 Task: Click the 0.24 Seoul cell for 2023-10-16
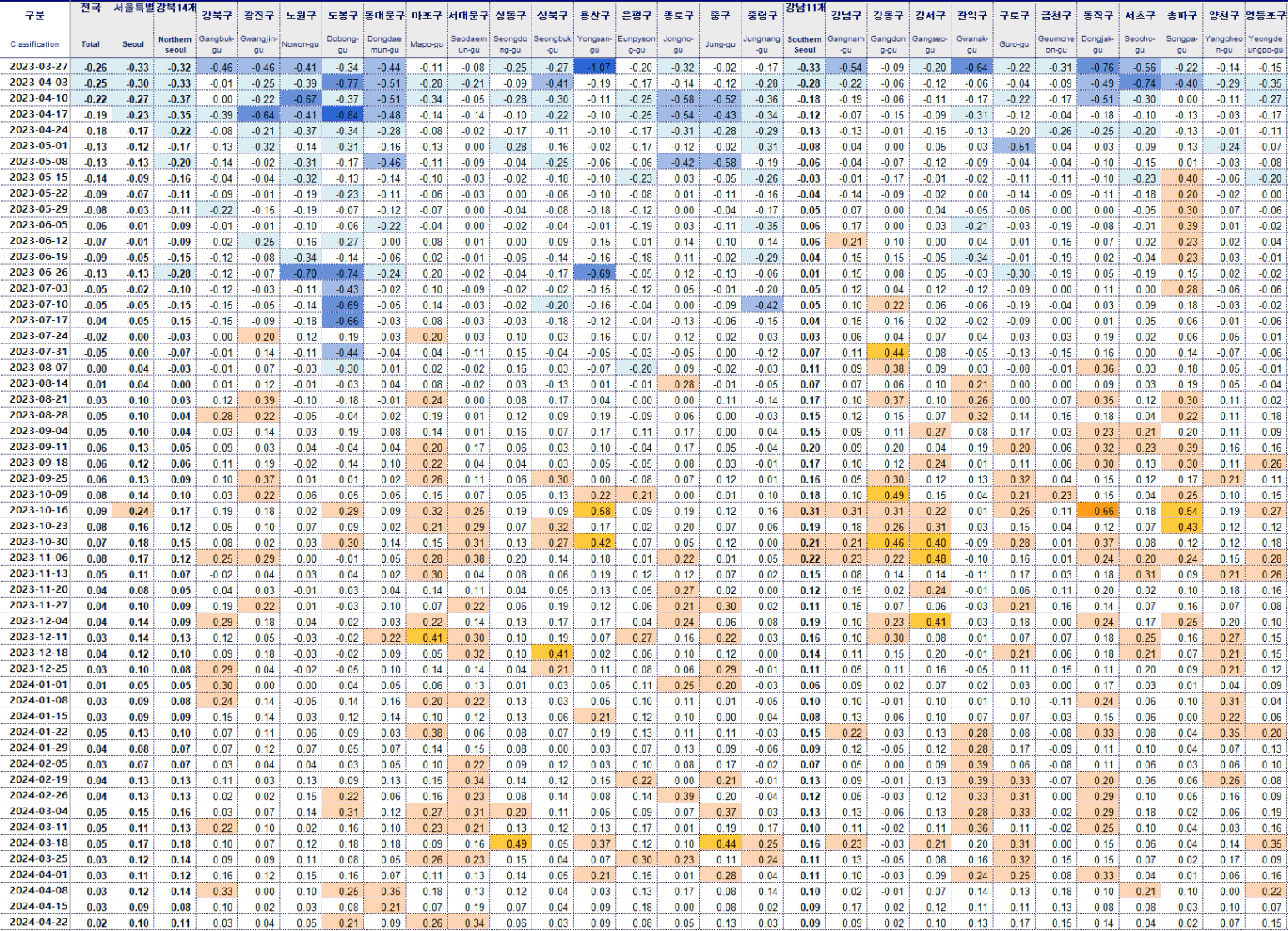[132, 511]
